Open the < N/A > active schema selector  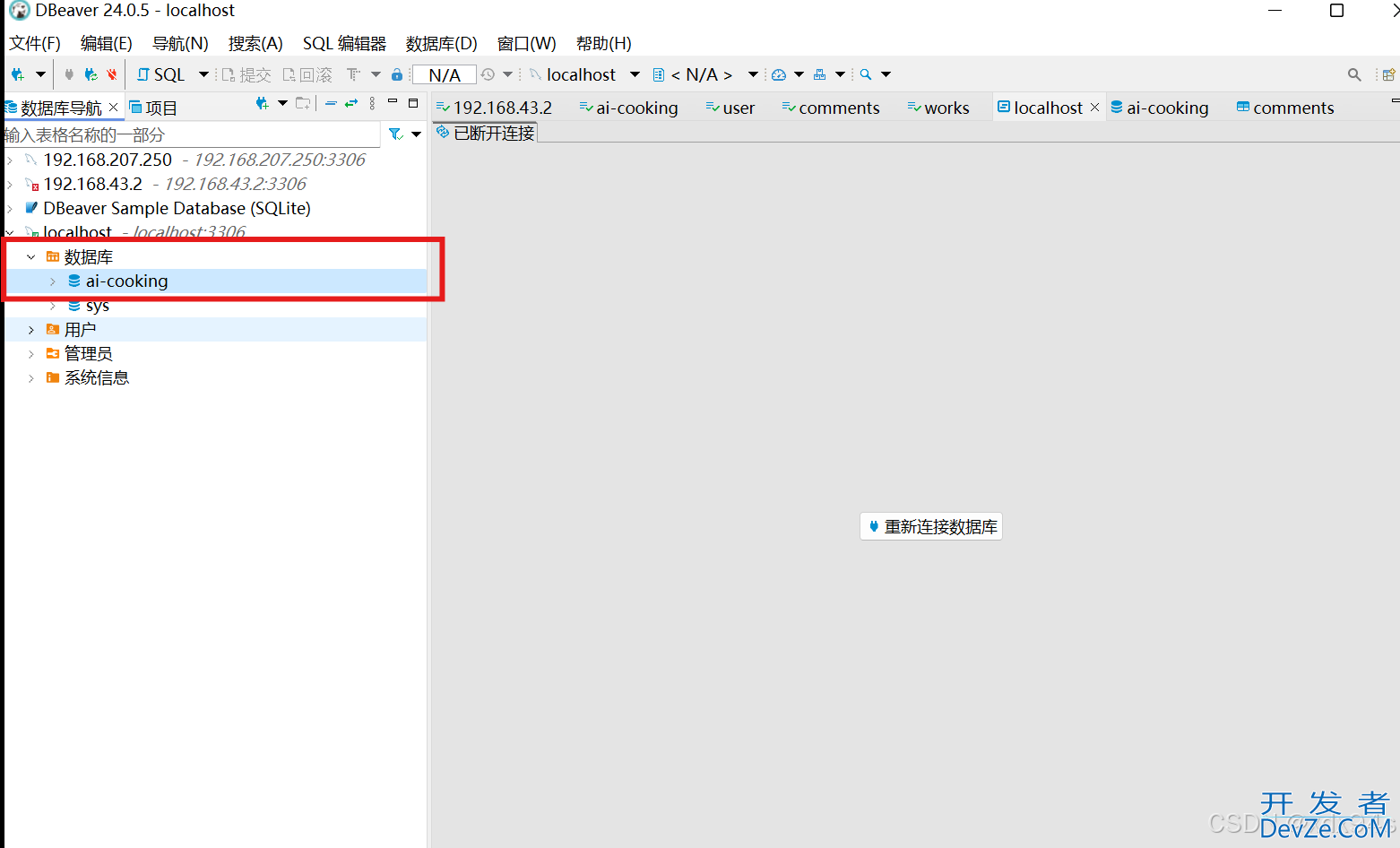(705, 74)
